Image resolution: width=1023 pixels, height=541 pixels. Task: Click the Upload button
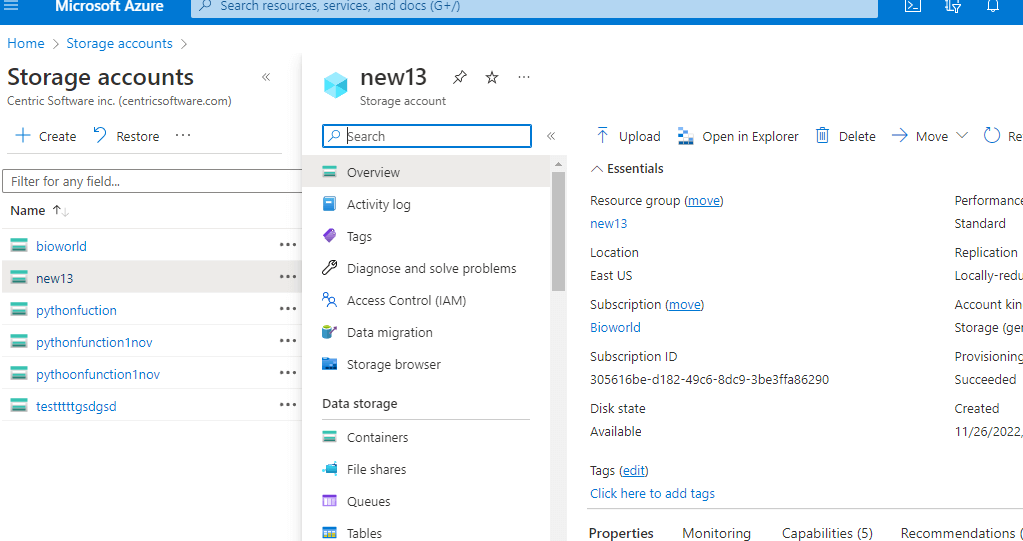point(628,136)
